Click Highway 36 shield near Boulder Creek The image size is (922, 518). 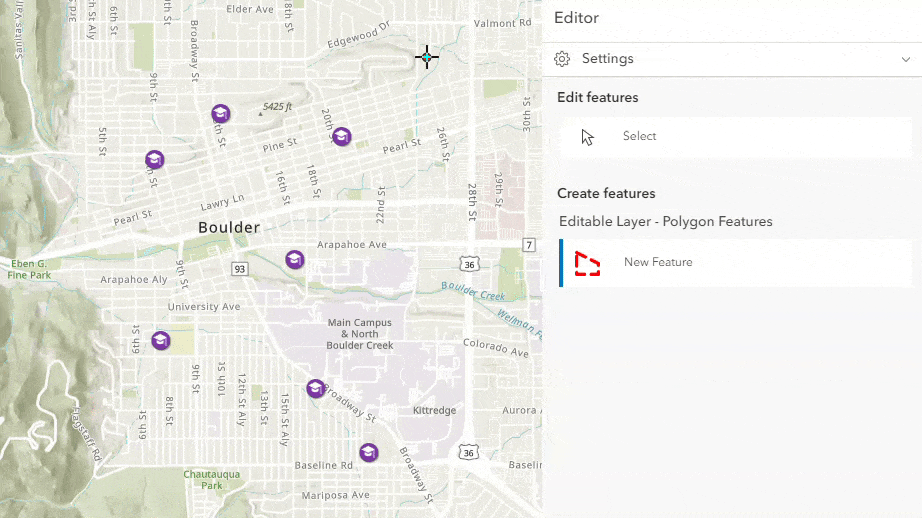coord(469,263)
